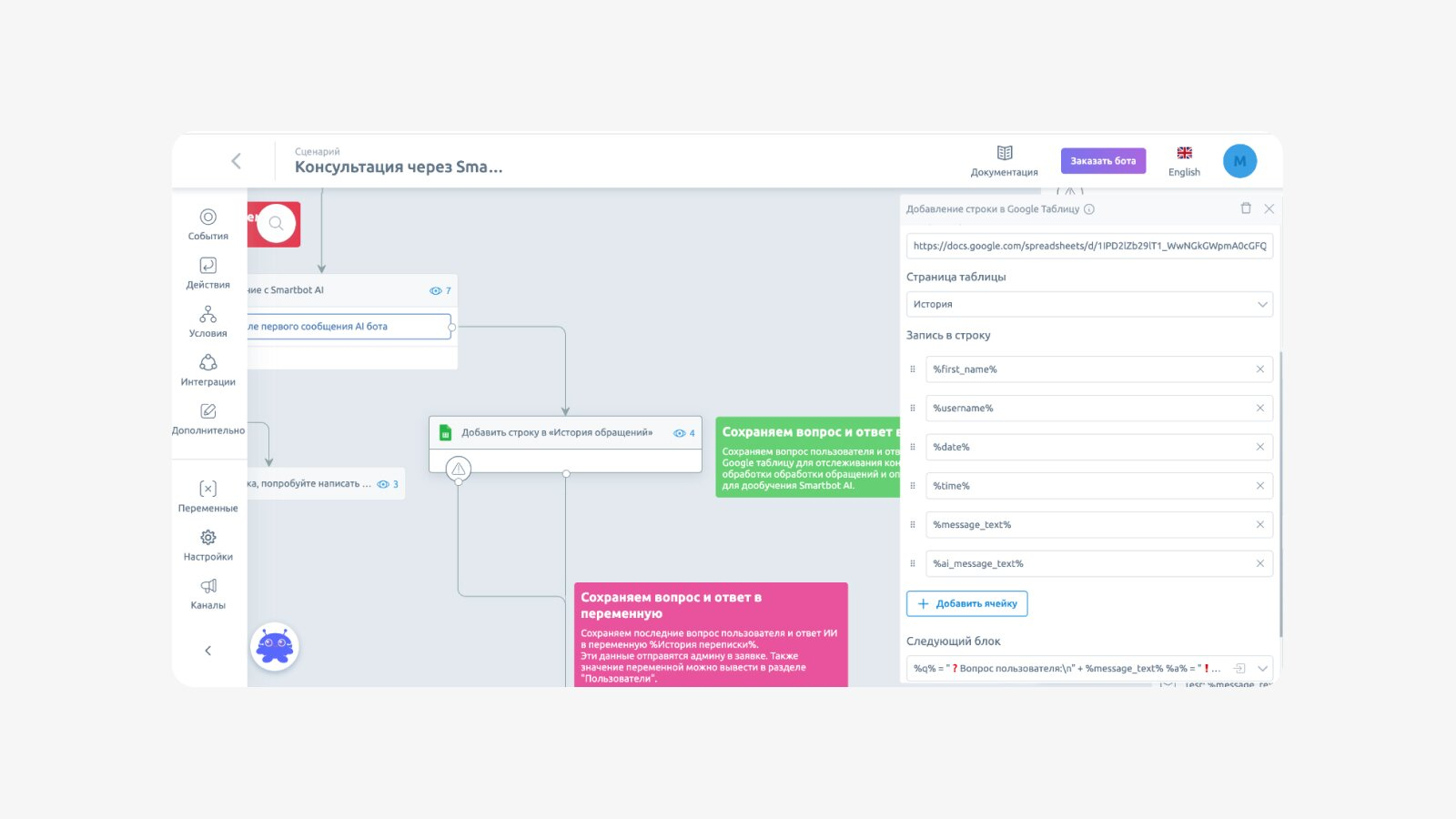Screen dimensions: 1456x819
Task: Click the Заказать бота button
Action: (x=1103, y=161)
